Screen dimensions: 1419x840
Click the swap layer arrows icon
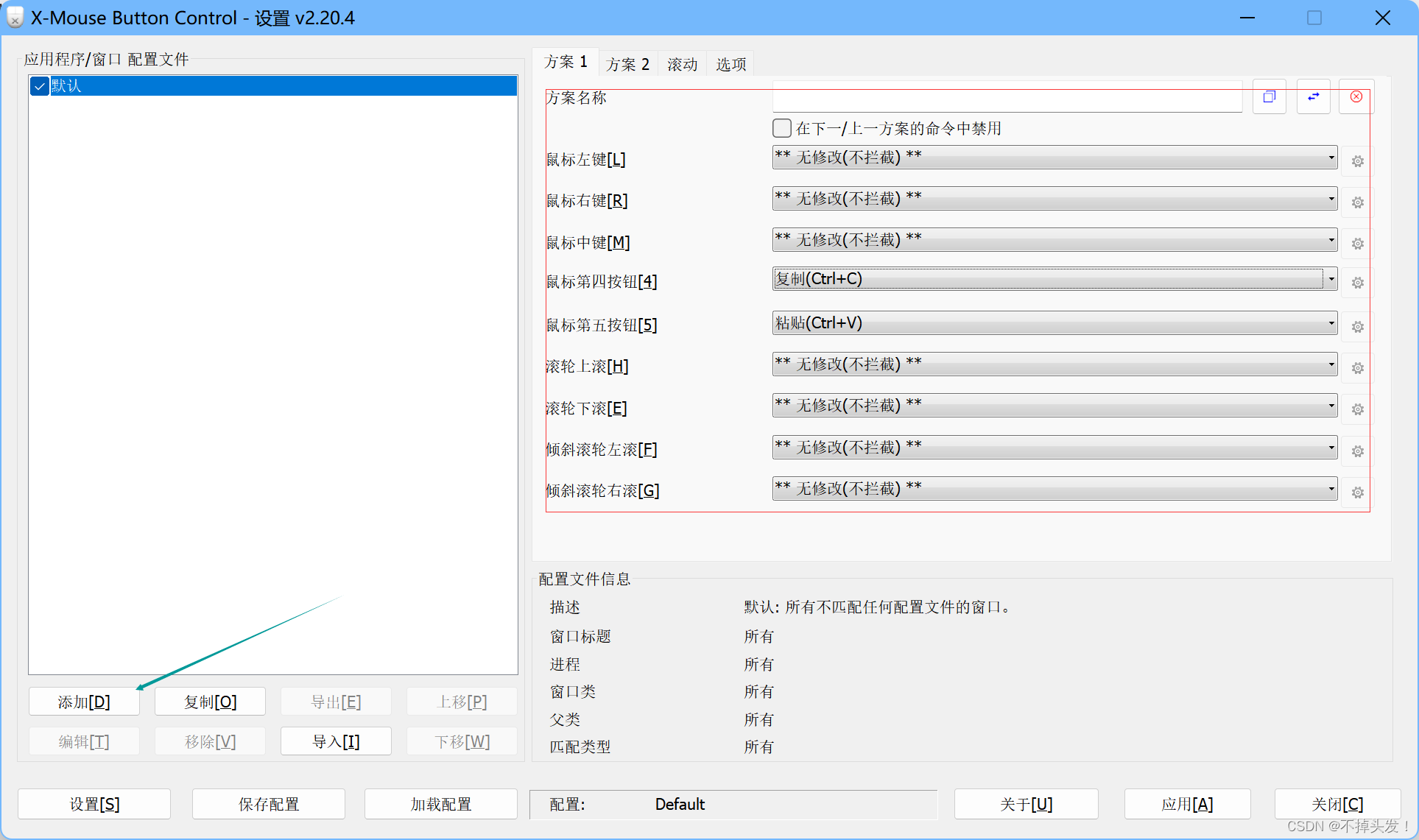point(1313,97)
